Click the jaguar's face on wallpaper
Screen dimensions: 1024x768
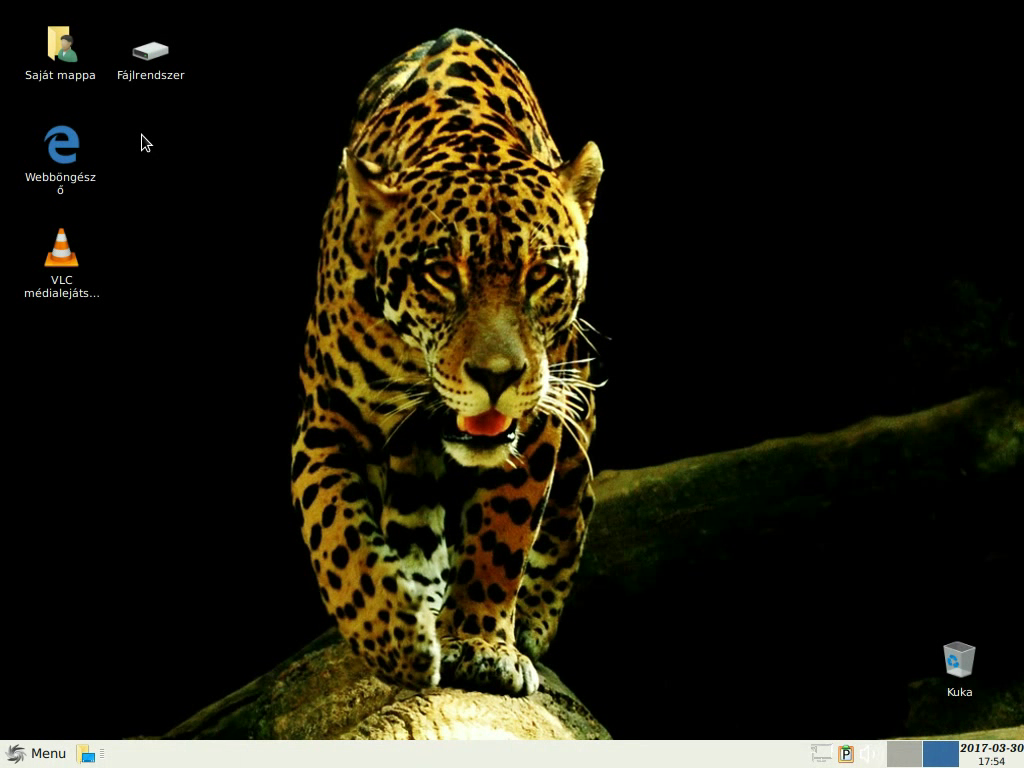[x=490, y=330]
